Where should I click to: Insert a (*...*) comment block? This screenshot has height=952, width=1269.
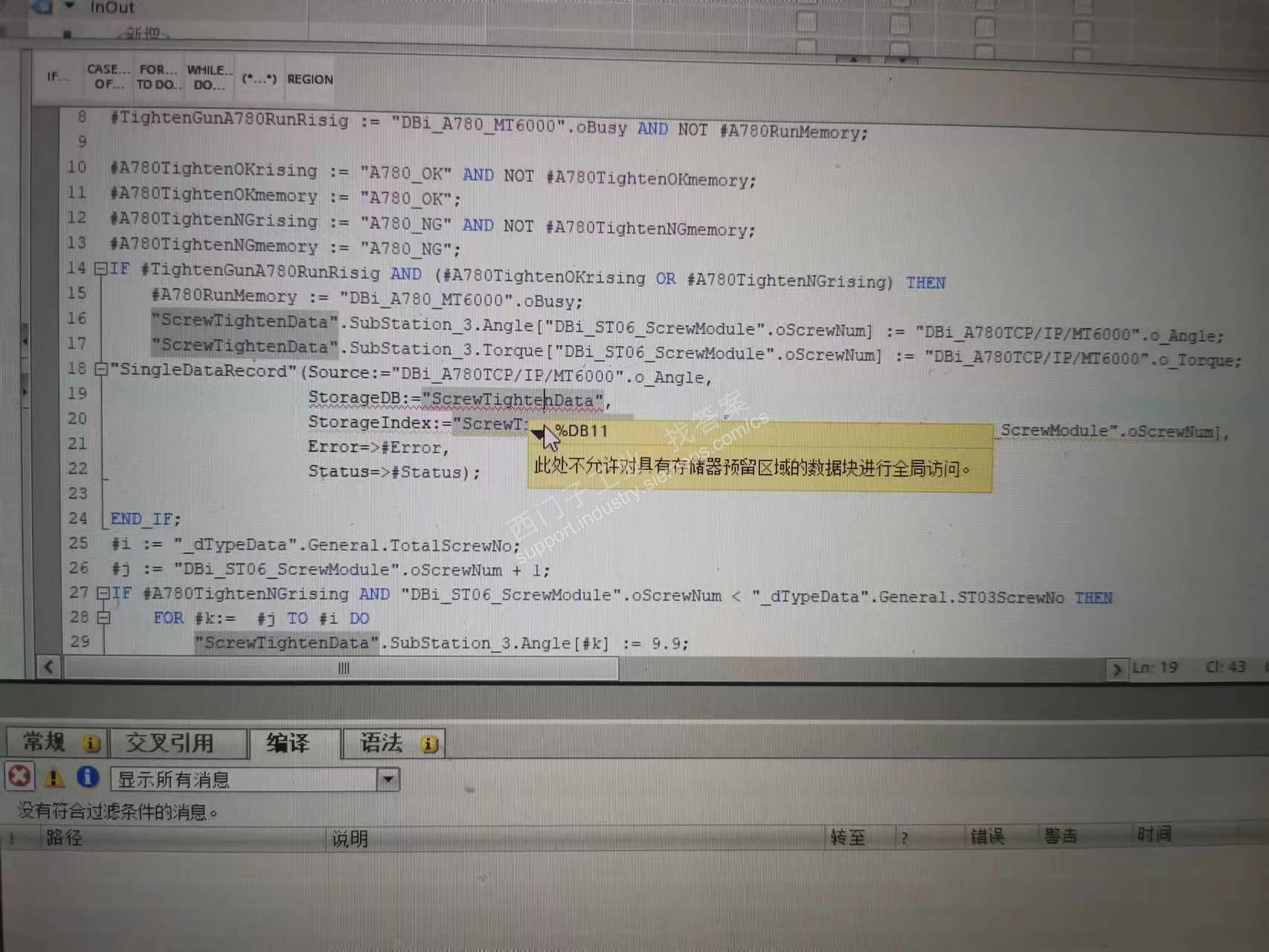point(259,78)
